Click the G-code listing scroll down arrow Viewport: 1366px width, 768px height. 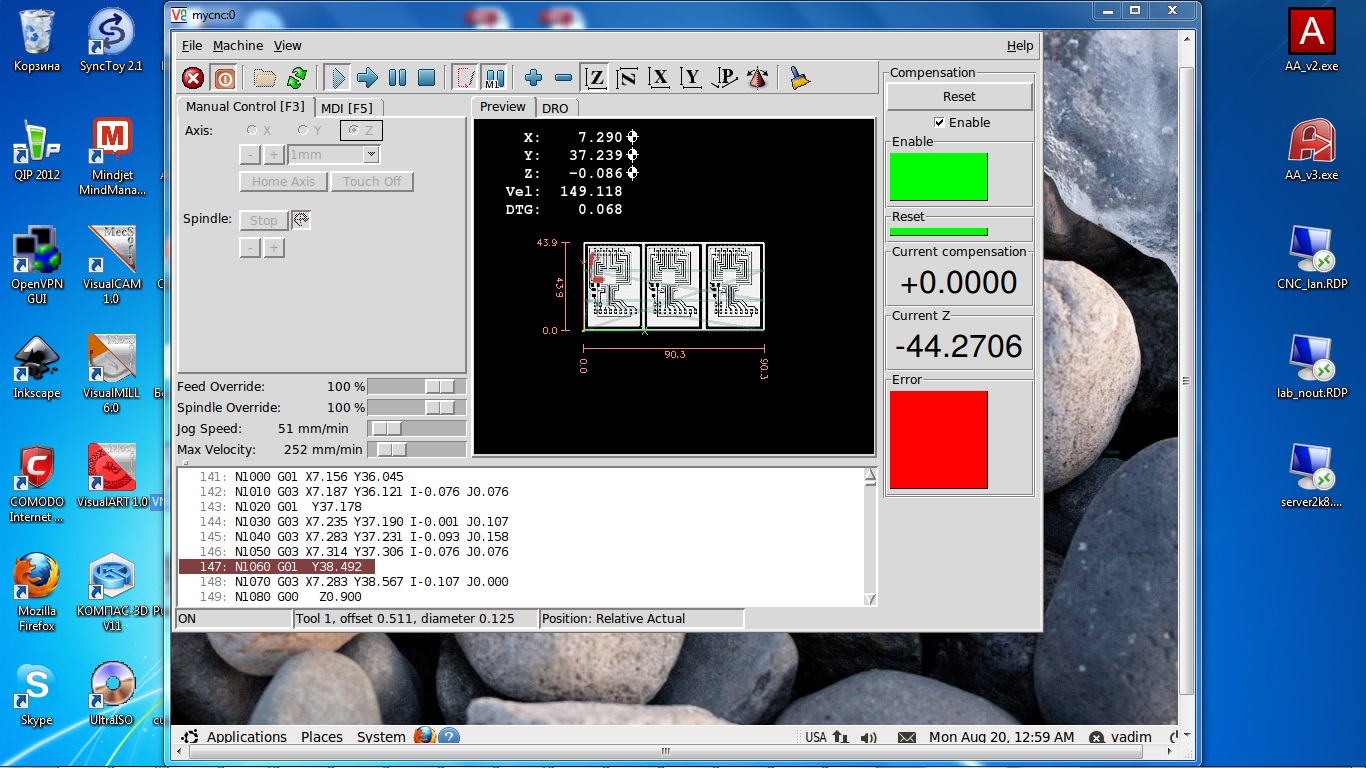coord(870,599)
